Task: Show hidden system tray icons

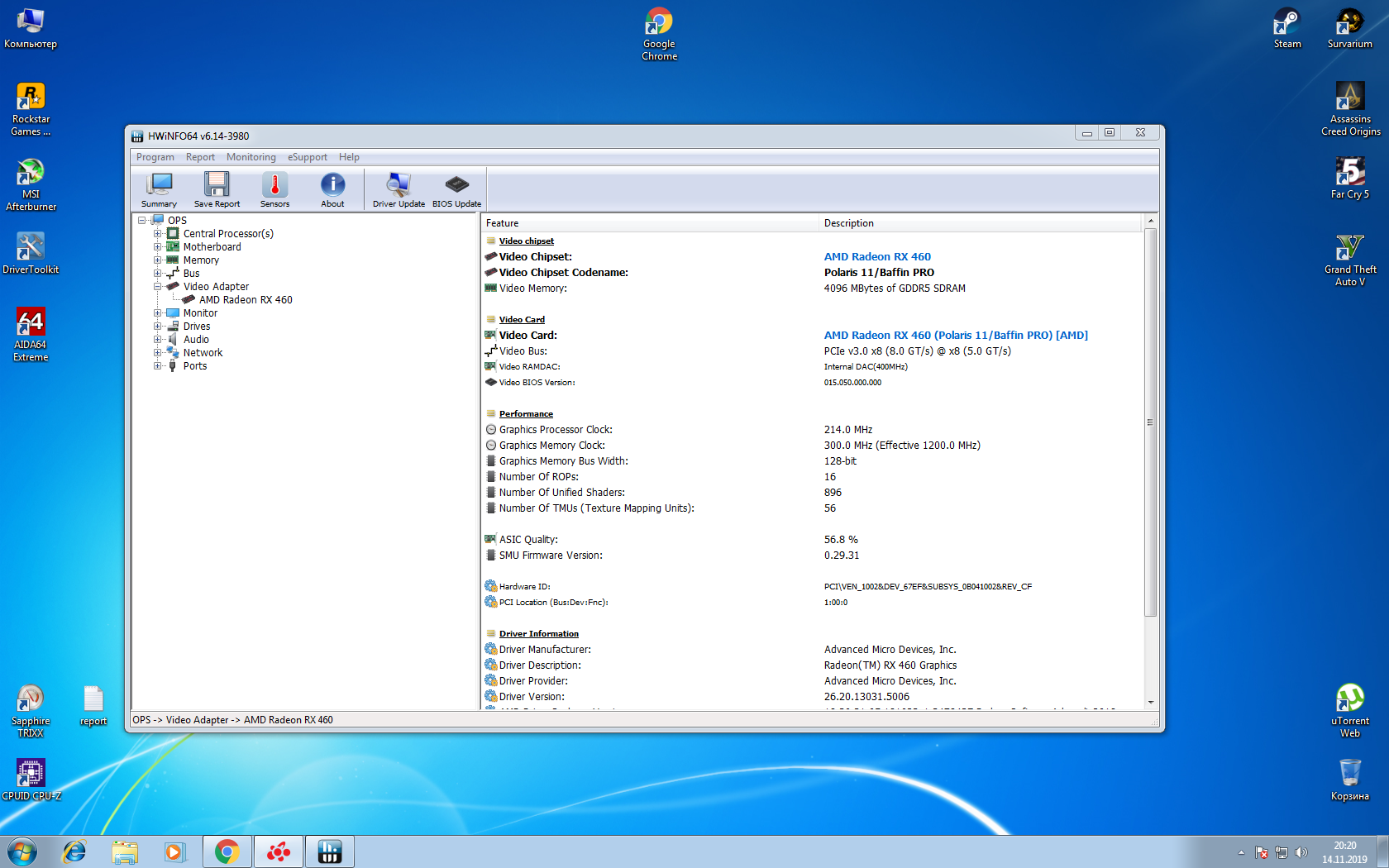Action: coord(1241,852)
